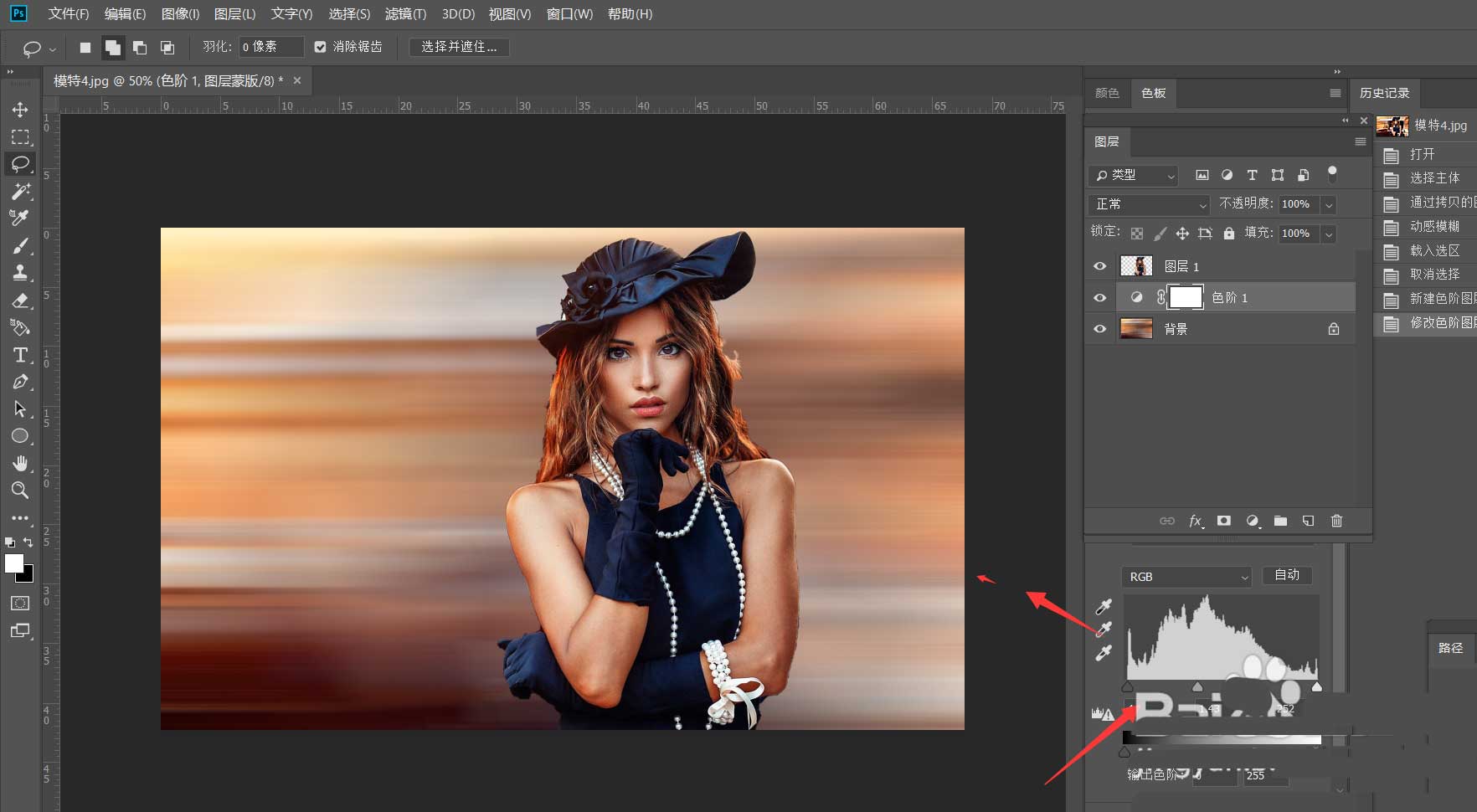Add a layer mask to the layer
1477x812 pixels.
pos(1224,521)
